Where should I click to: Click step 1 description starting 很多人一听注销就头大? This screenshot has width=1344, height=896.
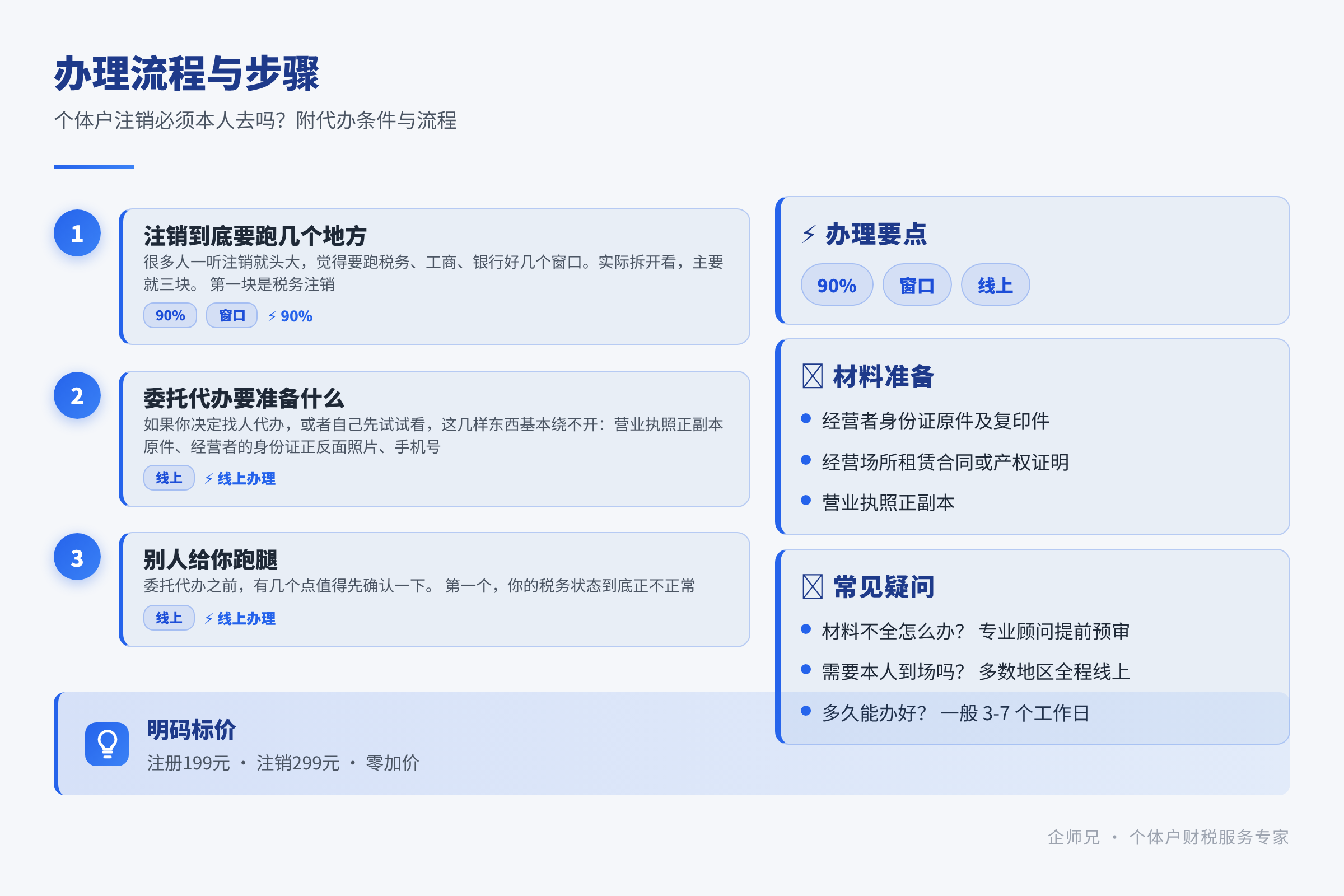433,273
